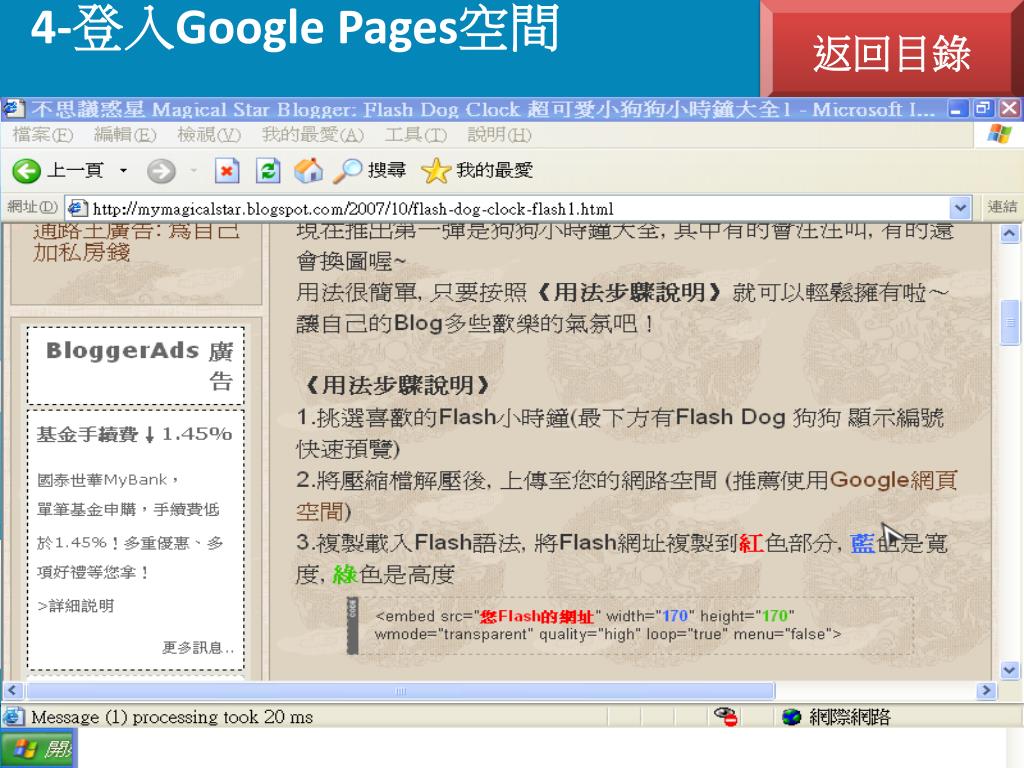The width and height of the screenshot is (1024, 768).
Task: Click the privacy report eye icon in status bar
Action: point(726,717)
